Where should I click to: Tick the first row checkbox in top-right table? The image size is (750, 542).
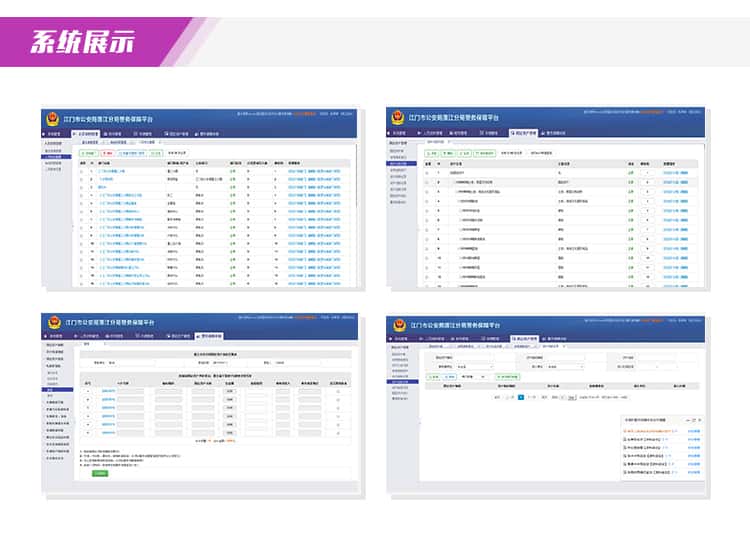click(427, 172)
